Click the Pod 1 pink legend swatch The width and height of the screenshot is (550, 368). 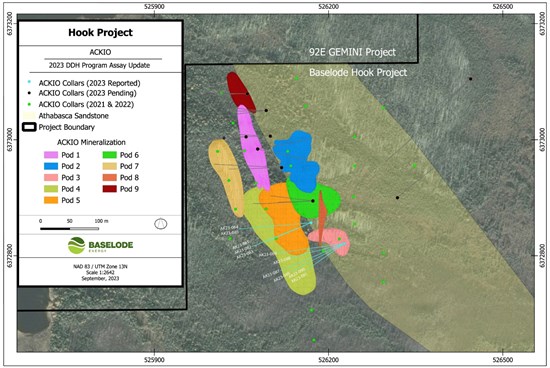pyautogui.click(x=51, y=155)
